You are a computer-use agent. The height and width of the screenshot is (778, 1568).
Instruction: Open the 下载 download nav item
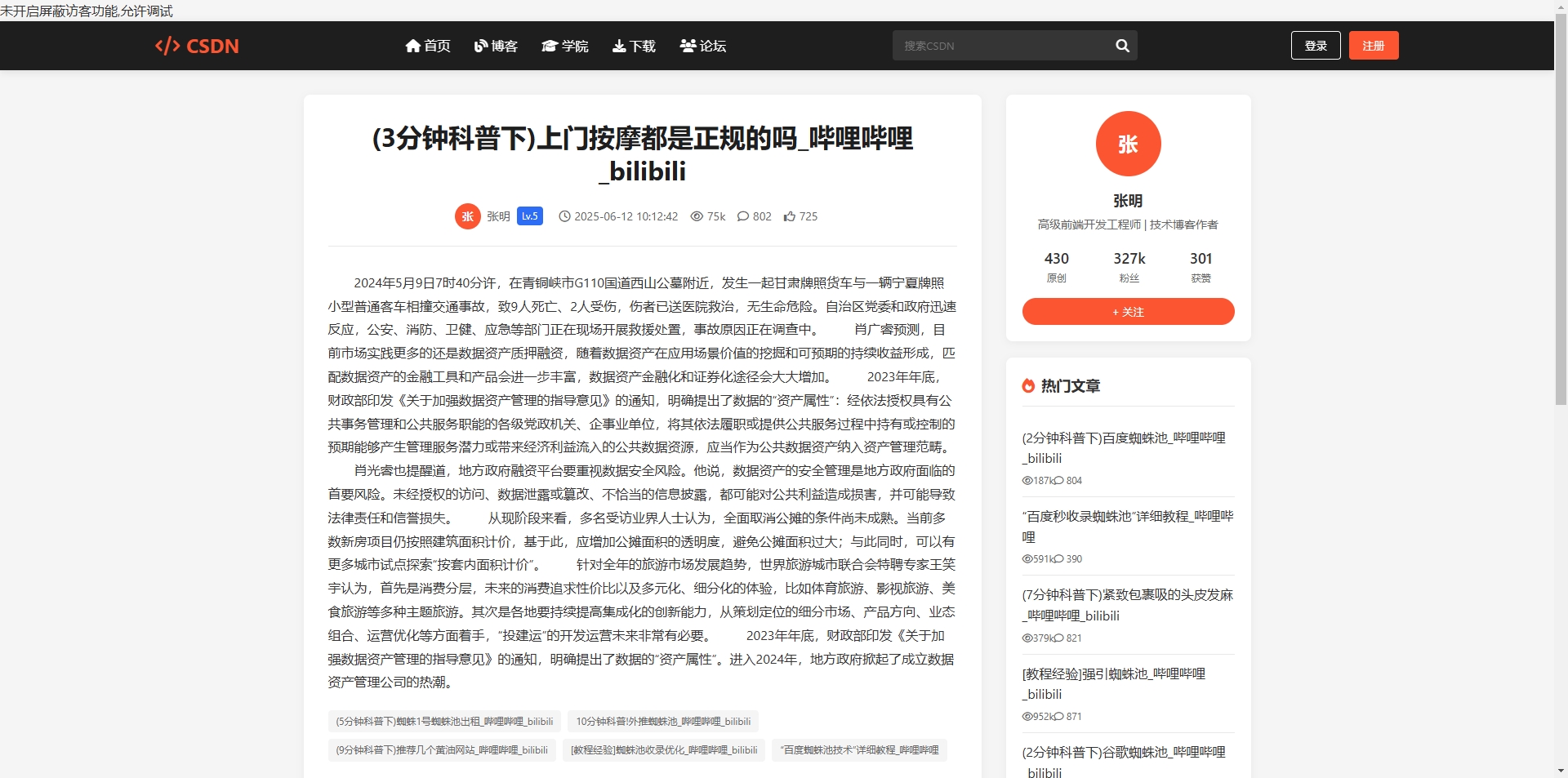[x=634, y=46]
